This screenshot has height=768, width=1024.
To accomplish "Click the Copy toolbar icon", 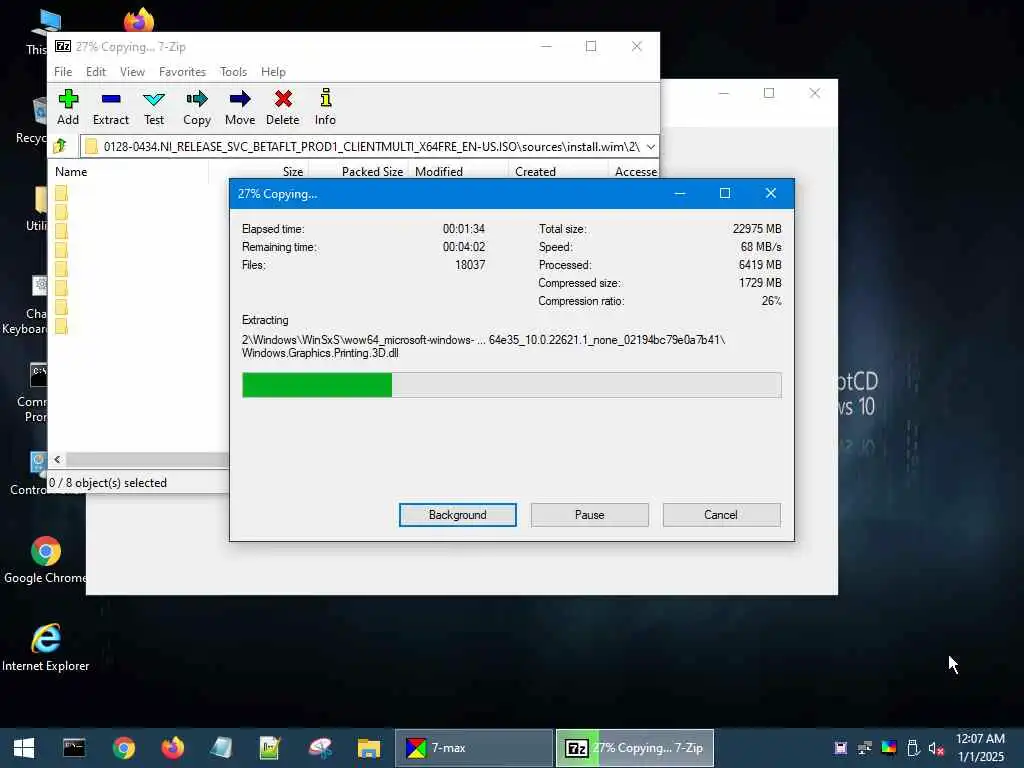I will pyautogui.click(x=197, y=107).
